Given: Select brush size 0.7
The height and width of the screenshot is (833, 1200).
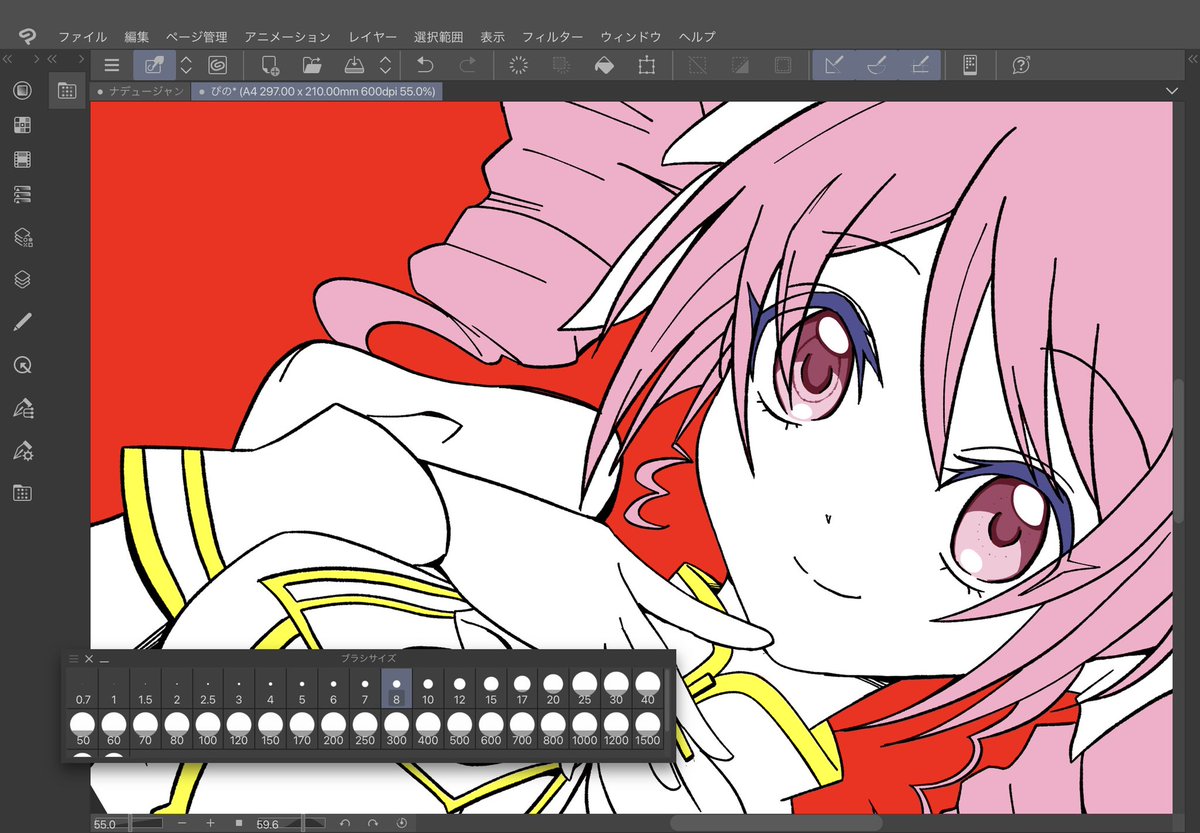Looking at the screenshot, I should coord(83,688).
